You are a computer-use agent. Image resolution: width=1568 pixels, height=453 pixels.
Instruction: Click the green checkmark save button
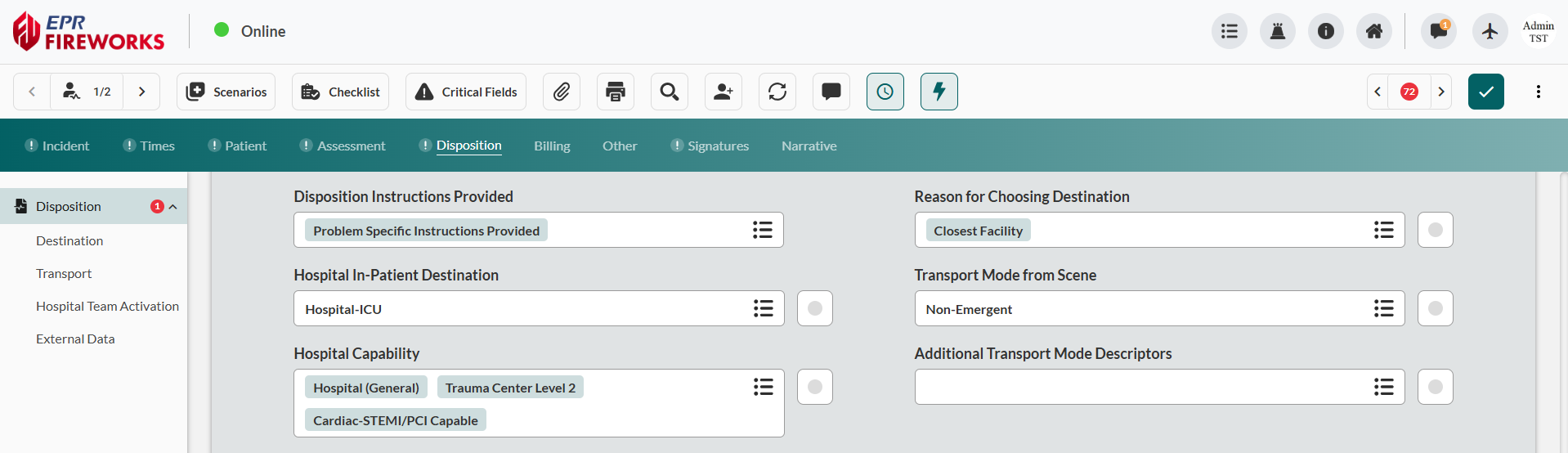click(x=1485, y=92)
